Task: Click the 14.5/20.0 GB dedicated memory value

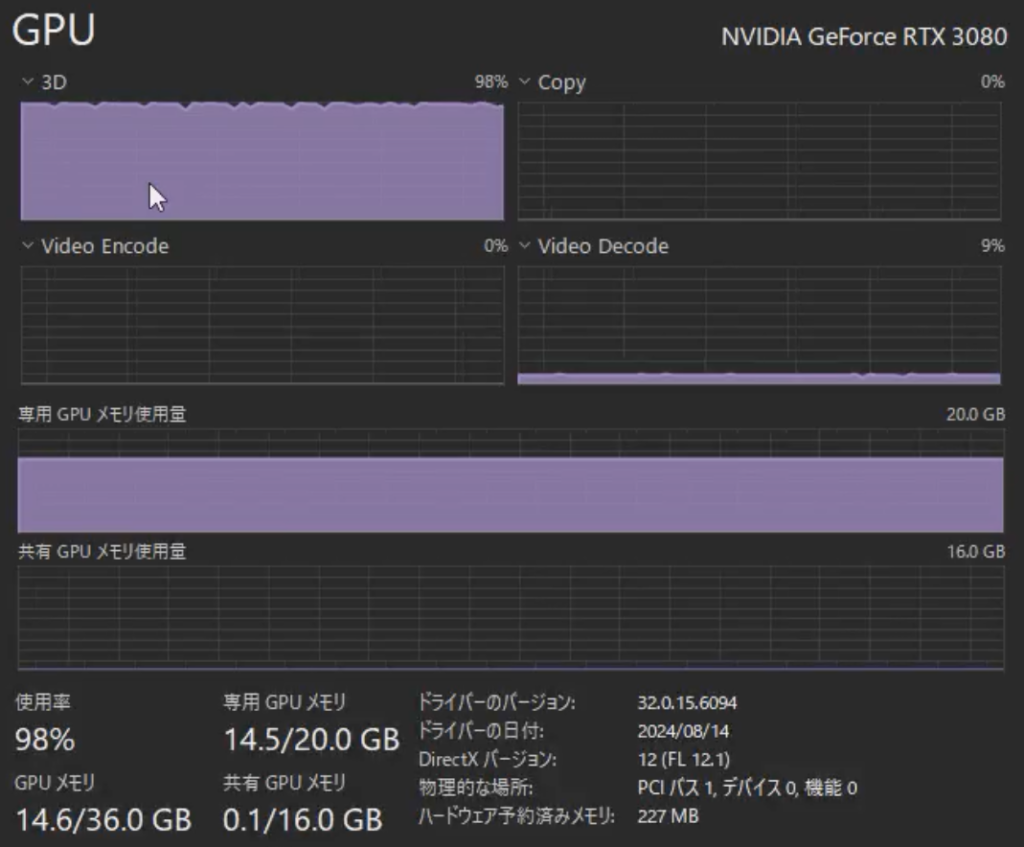Action: (311, 740)
